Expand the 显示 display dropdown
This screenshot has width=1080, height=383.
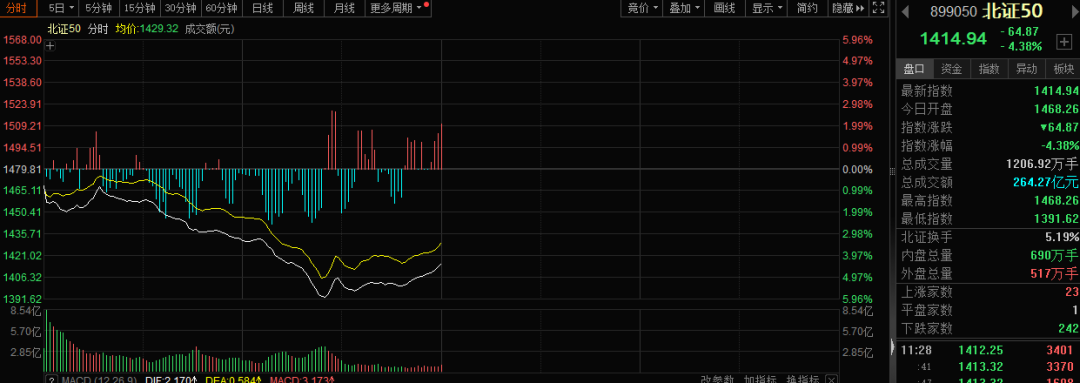pyautogui.click(x=767, y=8)
